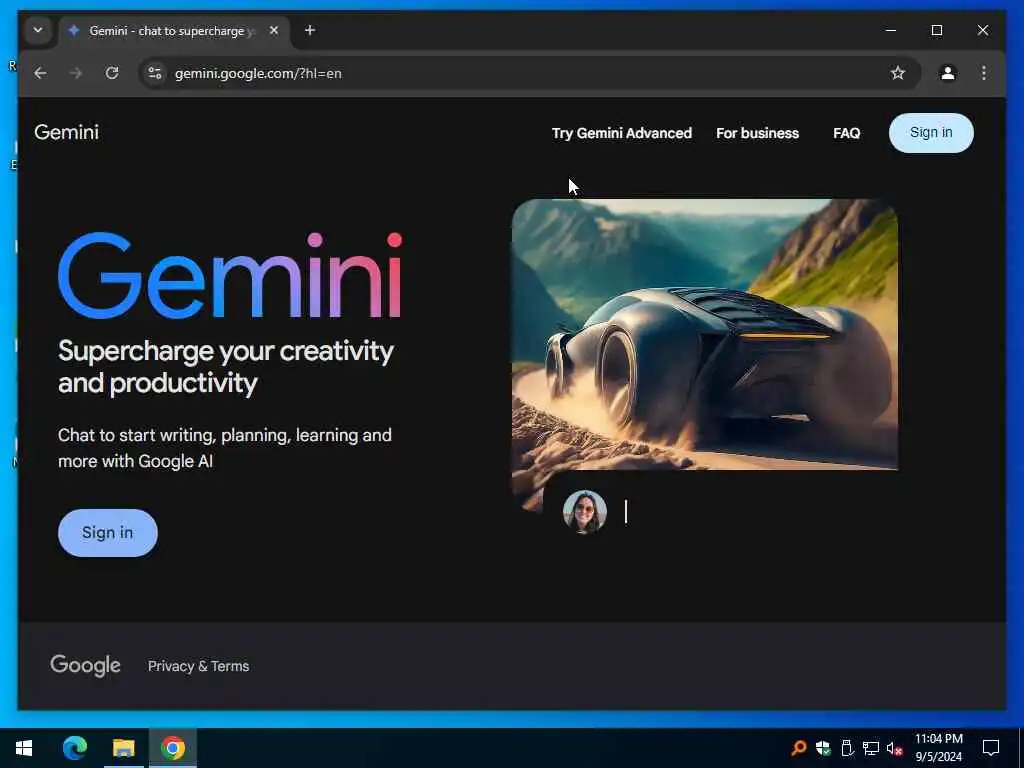Open the Privacy & Terms link
Image resolution: width=1024 pixels, height=768 pixels.
pos(199,666)
